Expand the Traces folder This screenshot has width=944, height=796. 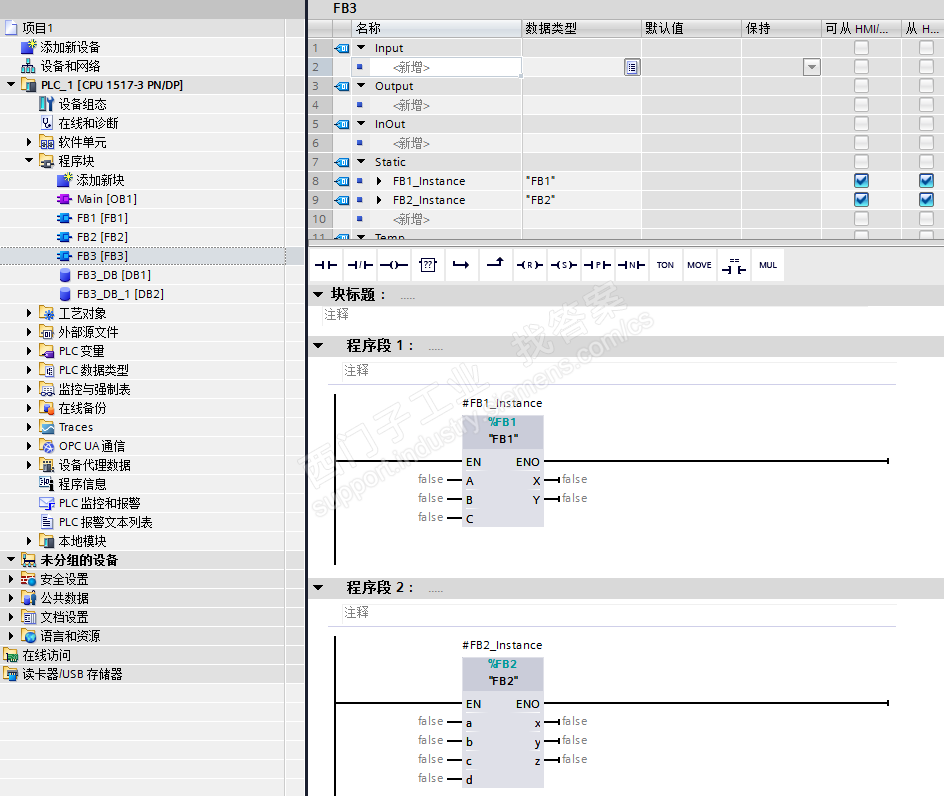coord(29,427)
